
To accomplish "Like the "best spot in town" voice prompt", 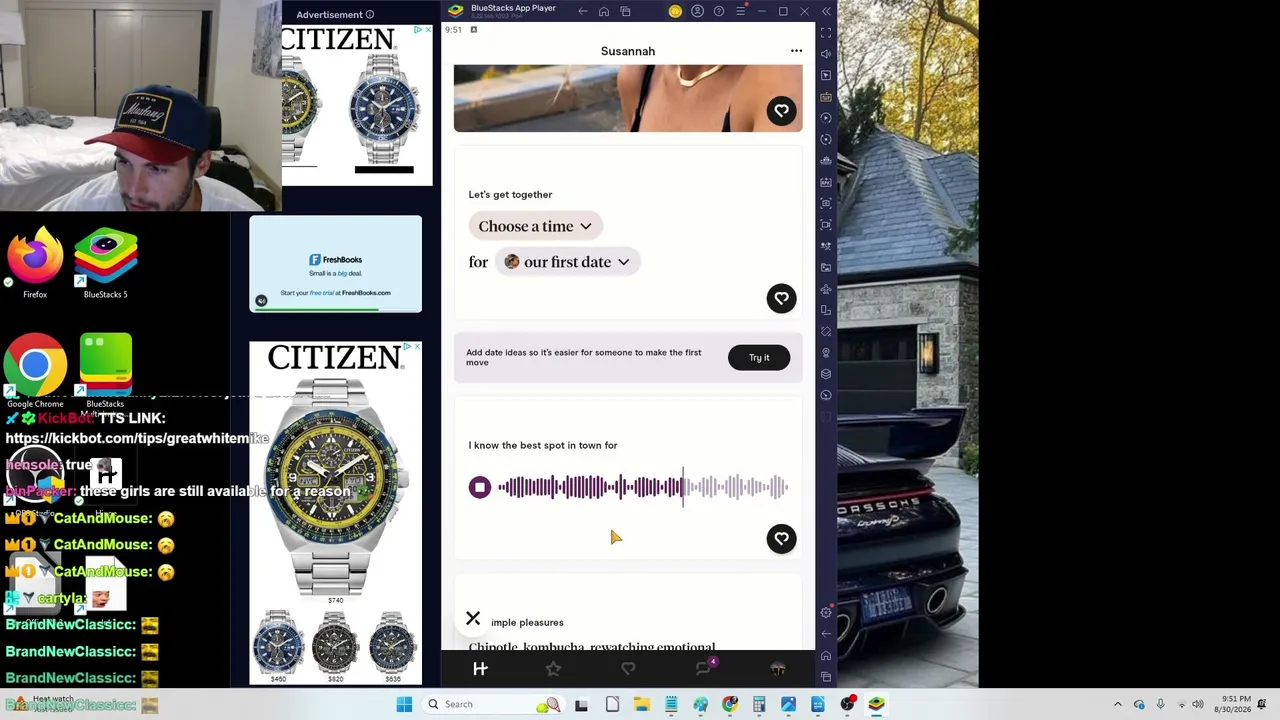I will (x=781, y=539).
